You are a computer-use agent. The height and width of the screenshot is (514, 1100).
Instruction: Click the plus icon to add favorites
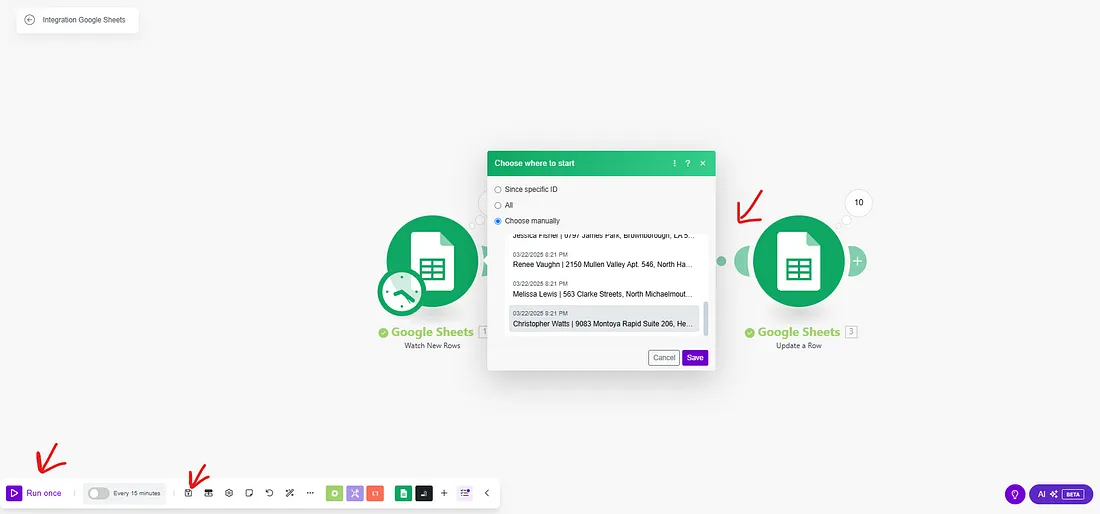coord(444,493)
